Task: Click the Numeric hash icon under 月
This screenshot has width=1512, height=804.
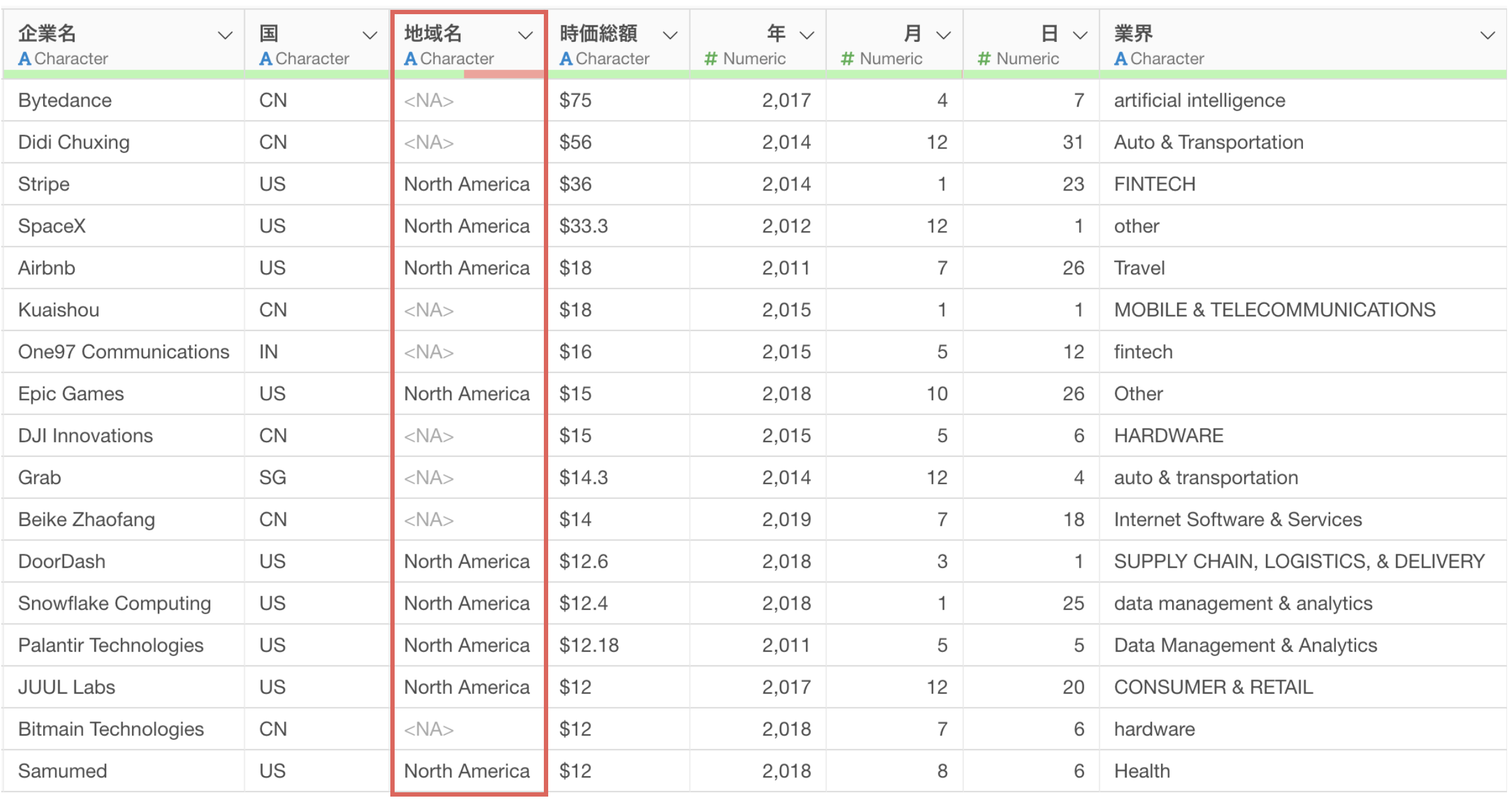Action: [847, 59]
